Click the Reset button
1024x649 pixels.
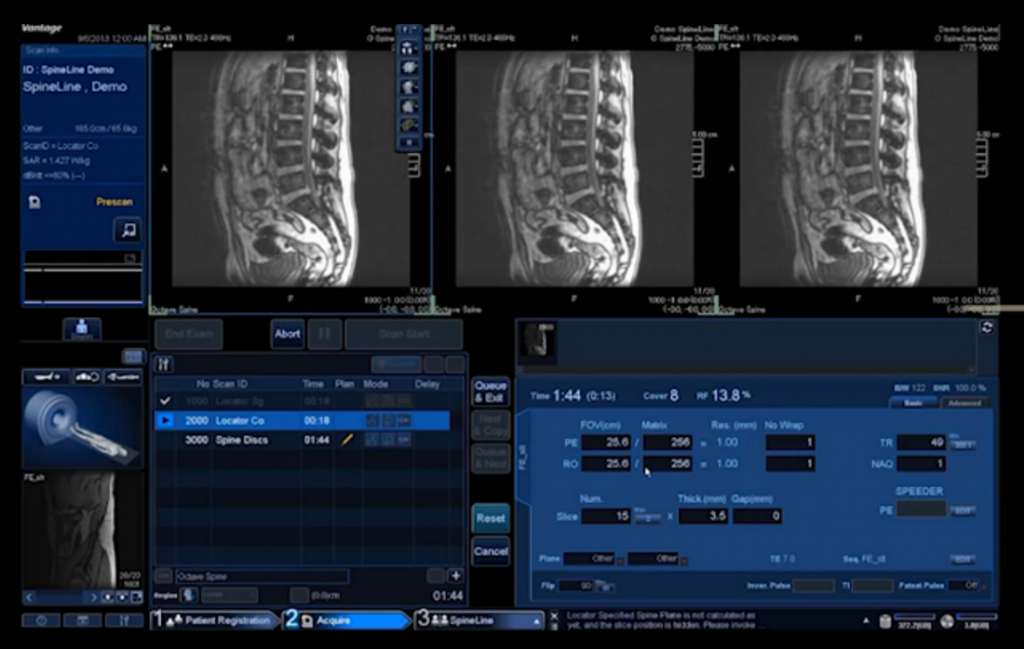(490, 518)
